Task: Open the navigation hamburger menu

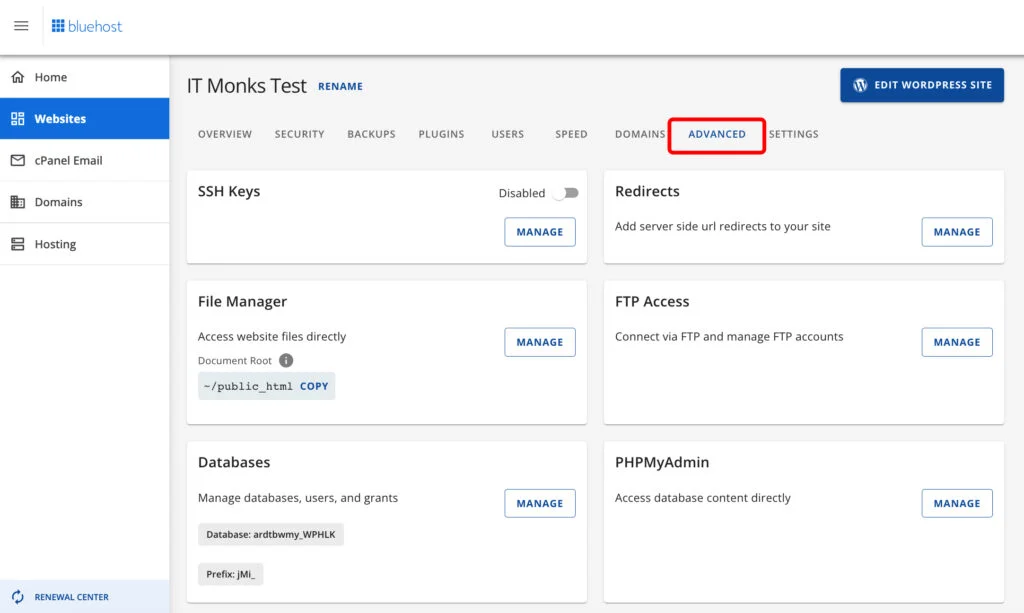Action: pos(21,26)
